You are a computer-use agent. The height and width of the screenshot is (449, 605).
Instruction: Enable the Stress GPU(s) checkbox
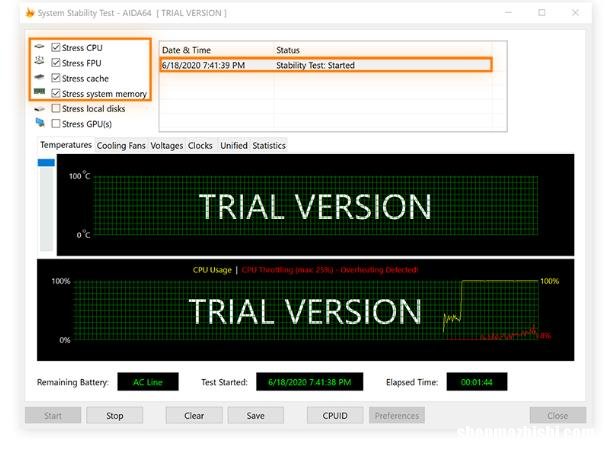(x=56, y=123)
